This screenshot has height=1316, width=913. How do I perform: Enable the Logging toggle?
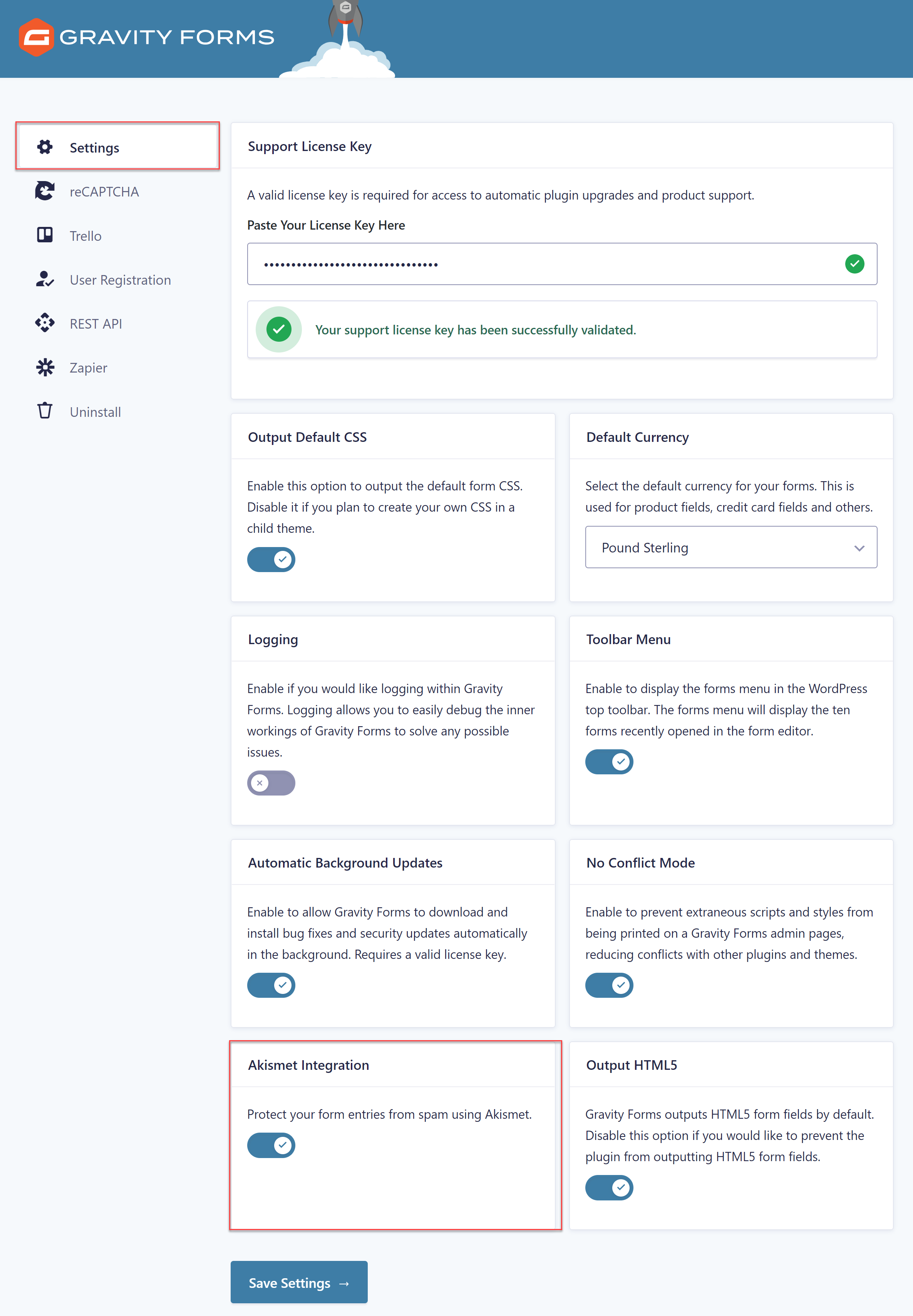click(x=271, y=783)
